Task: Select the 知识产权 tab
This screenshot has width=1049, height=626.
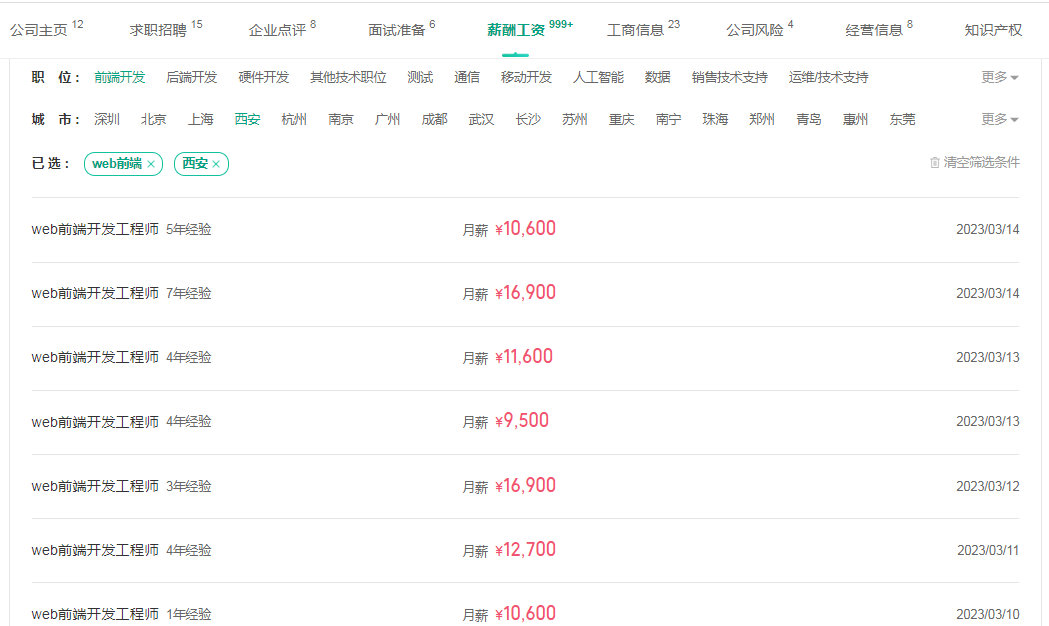Action: point(993,30)
